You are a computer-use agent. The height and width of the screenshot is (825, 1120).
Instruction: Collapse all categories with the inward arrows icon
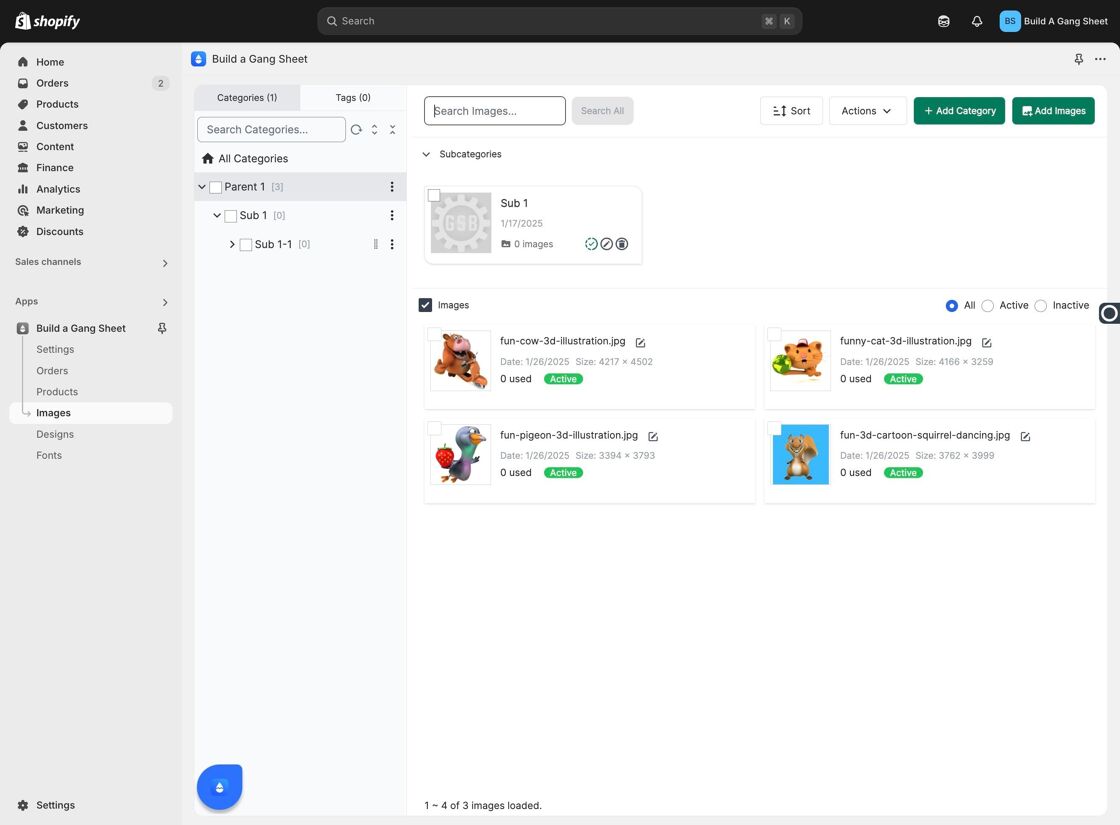pos(392,129)
